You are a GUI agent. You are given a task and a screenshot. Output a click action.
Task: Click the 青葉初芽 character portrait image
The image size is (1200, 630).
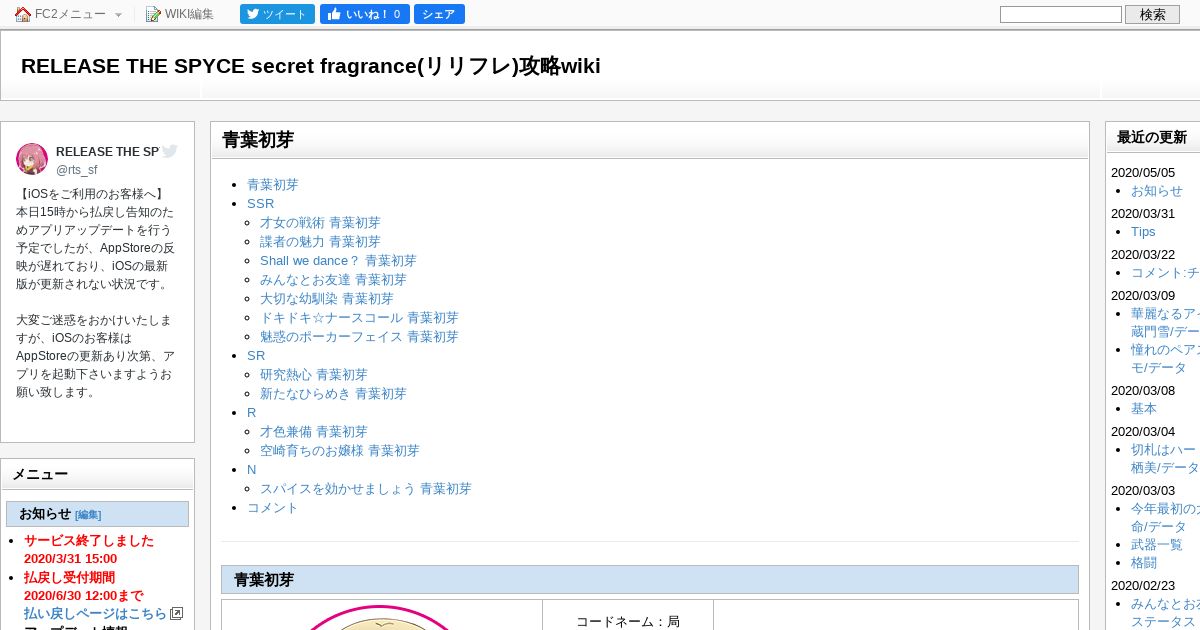click(382, 617)
